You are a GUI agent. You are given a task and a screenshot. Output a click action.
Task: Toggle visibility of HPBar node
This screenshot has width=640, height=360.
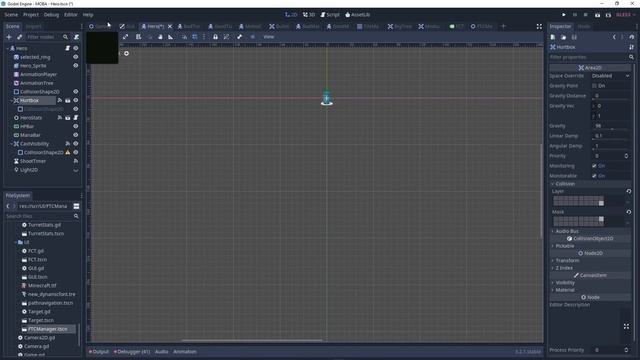click(76, 127)
